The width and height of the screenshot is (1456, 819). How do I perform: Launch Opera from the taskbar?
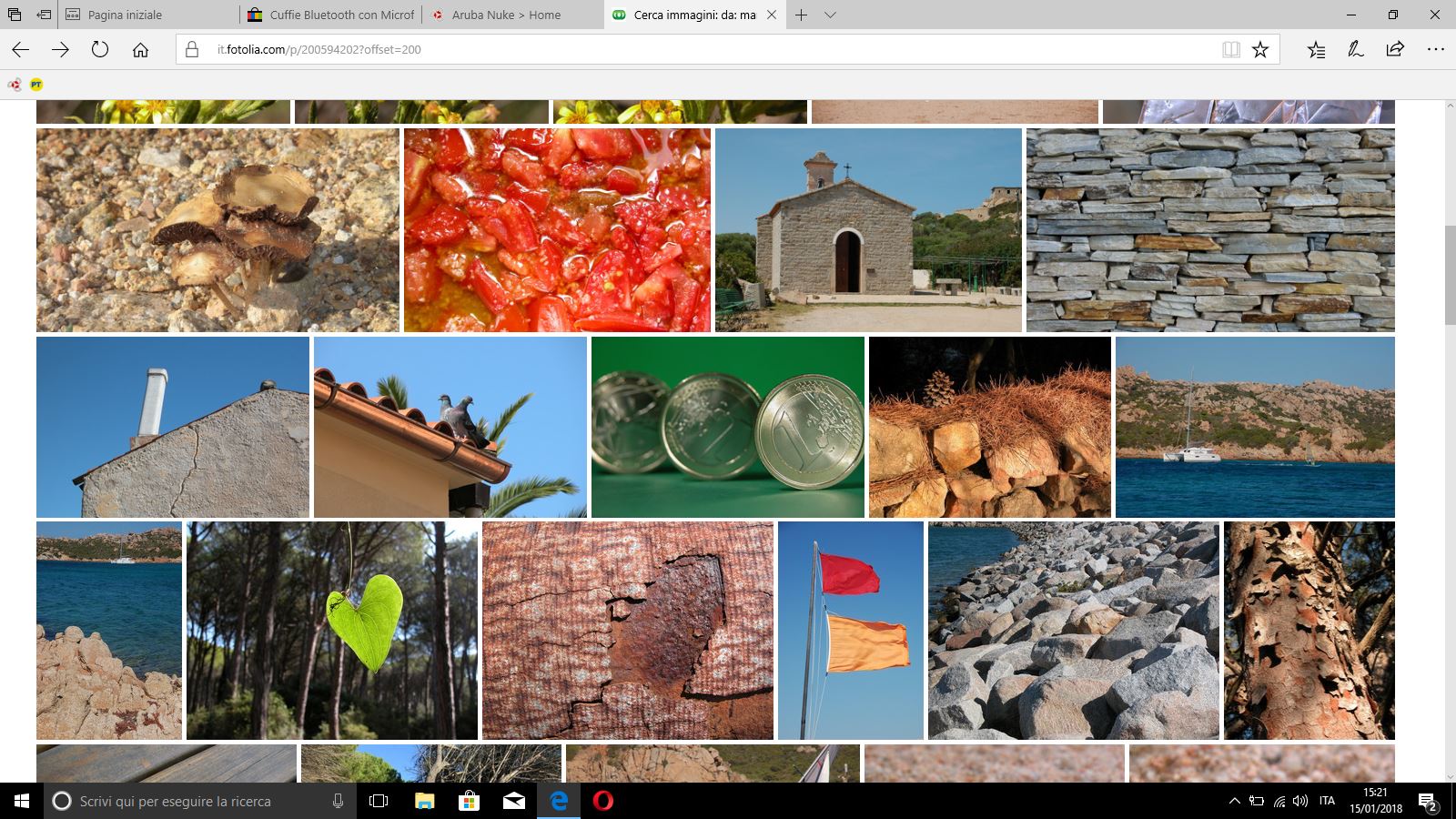pyautogui.click(x=602, y=801)
